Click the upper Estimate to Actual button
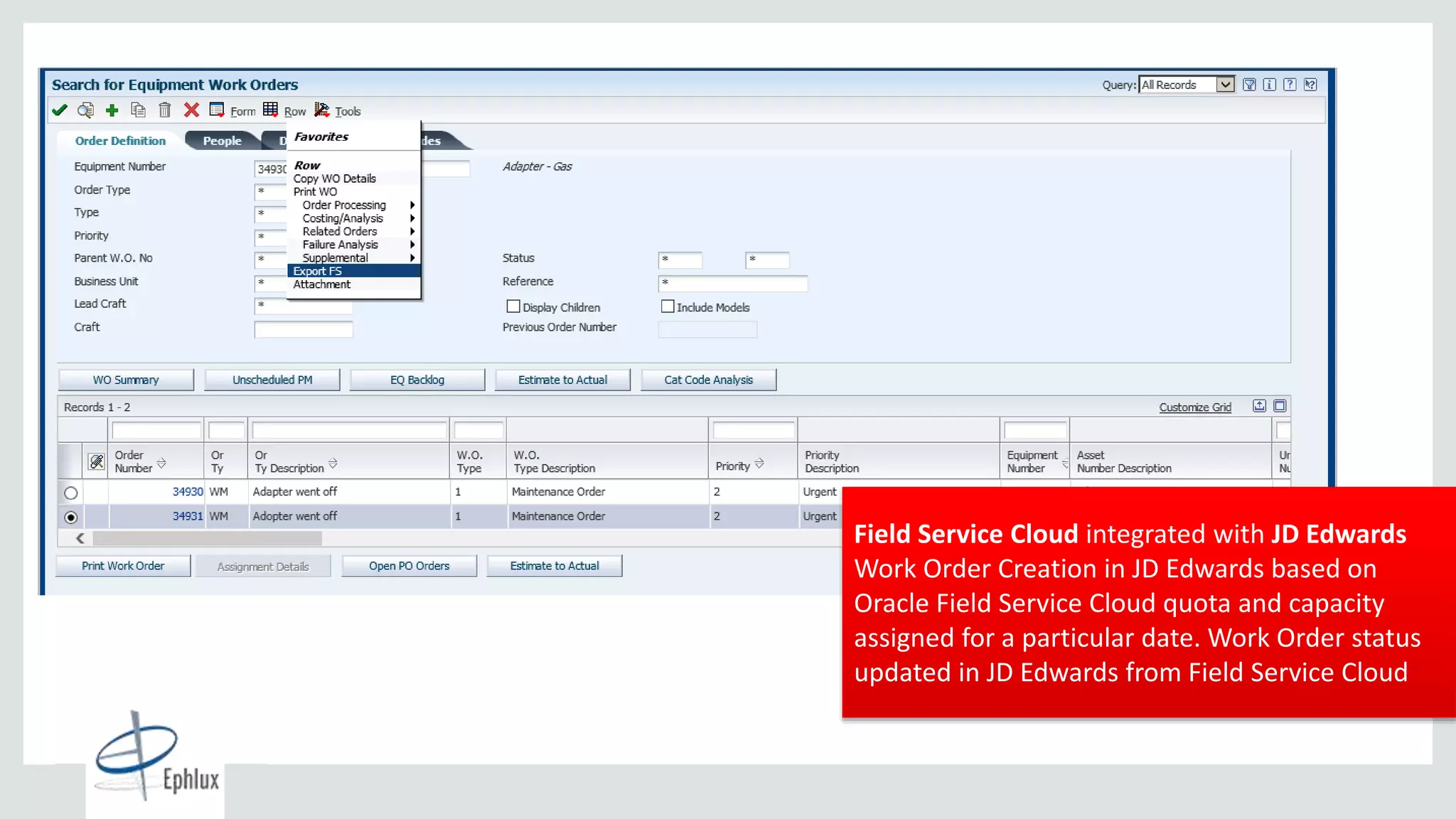Image resolution: width=1456 pixels, height=819 pixels. [563, 380]
